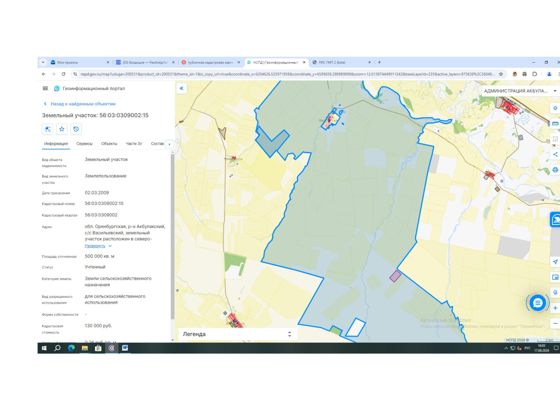The width and height of the screenshot is (560, 396).
Task: Click the left panel vertical scrollbar
Action: tap(172, 236)
